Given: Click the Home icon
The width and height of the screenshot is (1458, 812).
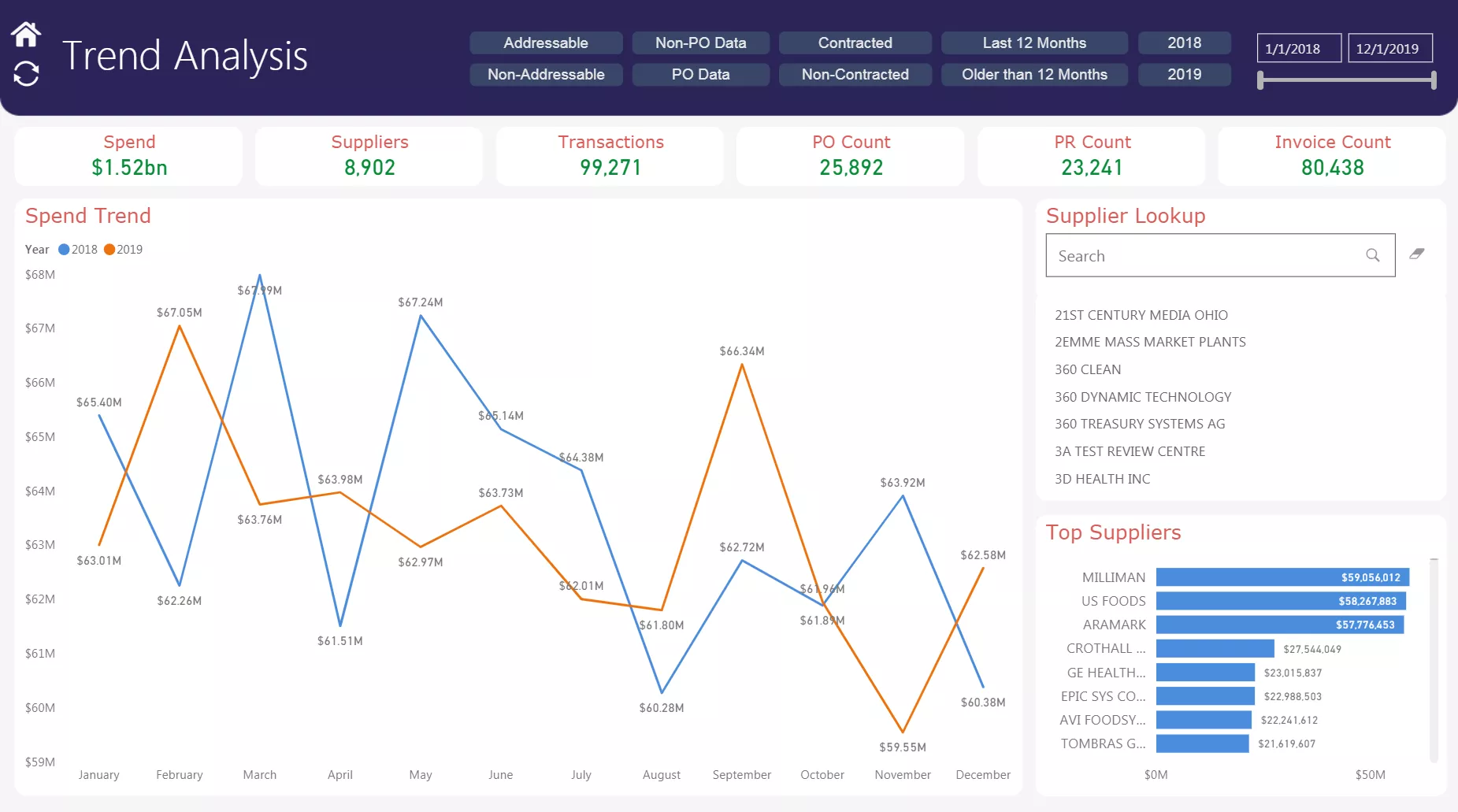Looking at the screenshot, I should (x=26, y=33).
